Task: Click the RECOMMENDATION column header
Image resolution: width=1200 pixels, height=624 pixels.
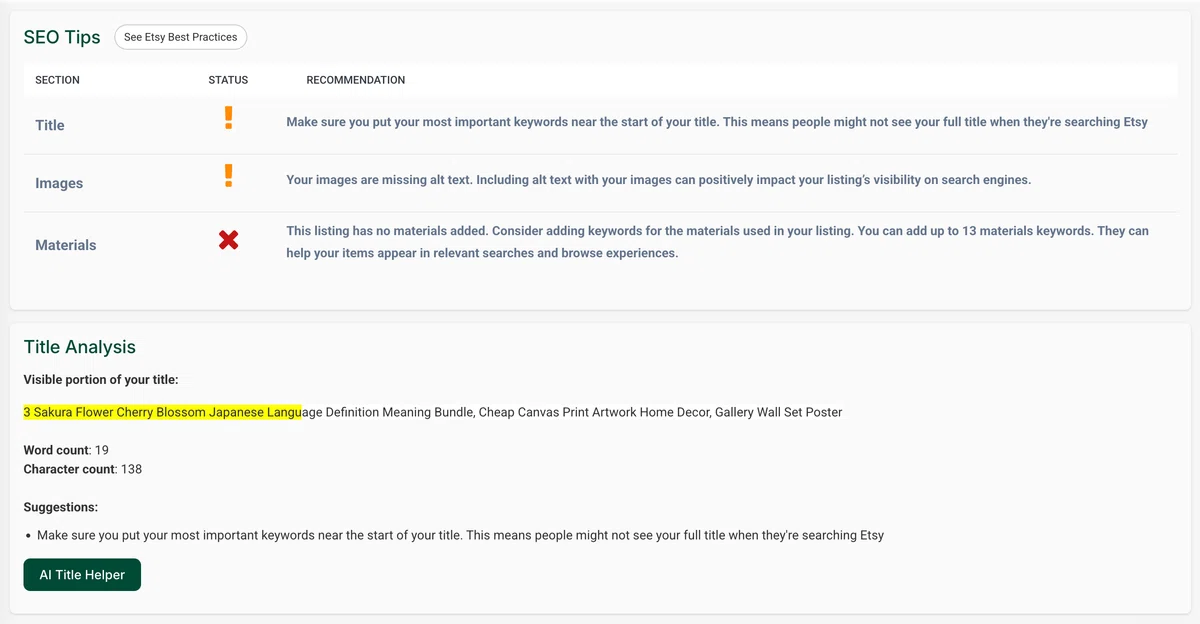Action: point(356,80)
